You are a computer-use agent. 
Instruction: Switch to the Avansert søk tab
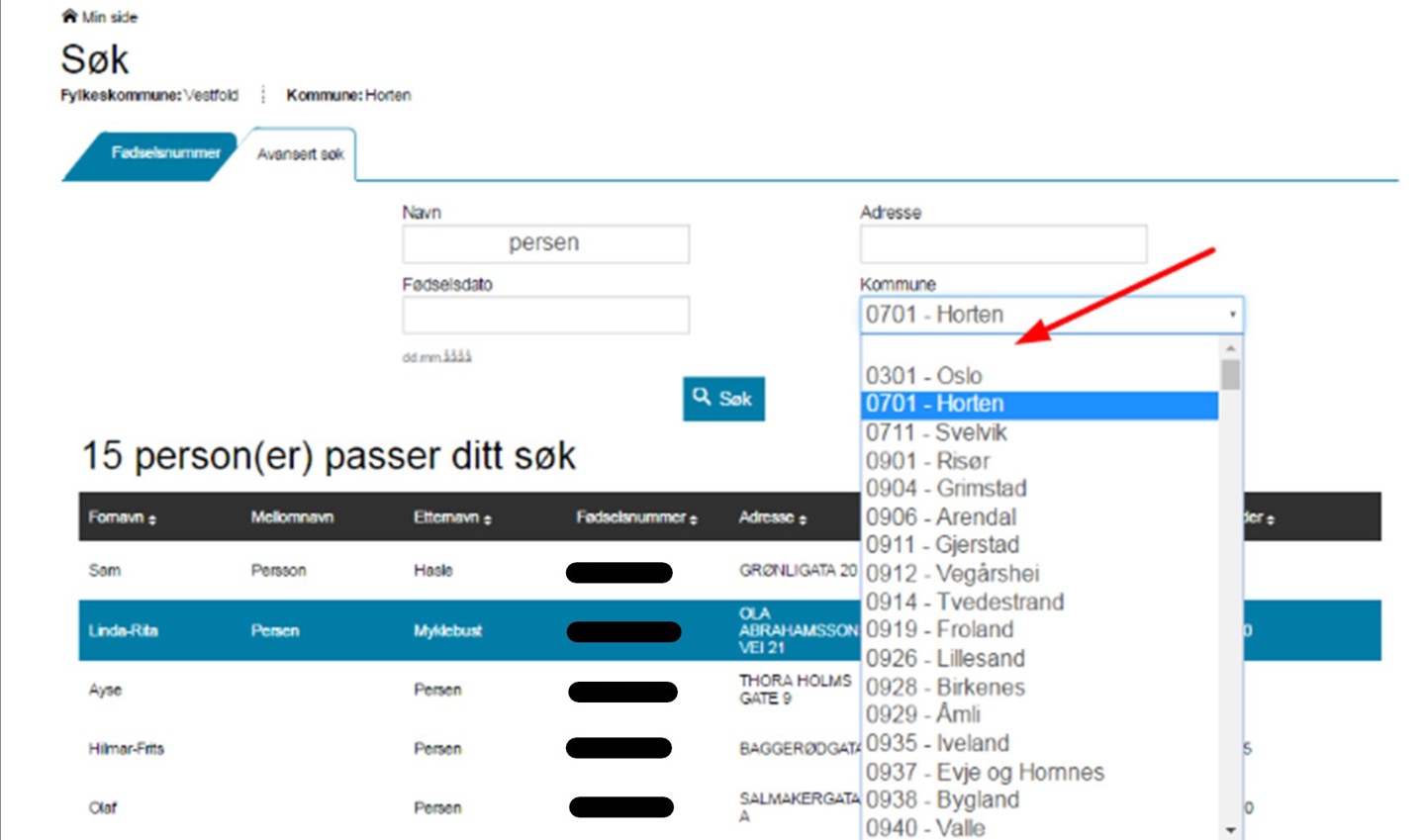(300, 154)
